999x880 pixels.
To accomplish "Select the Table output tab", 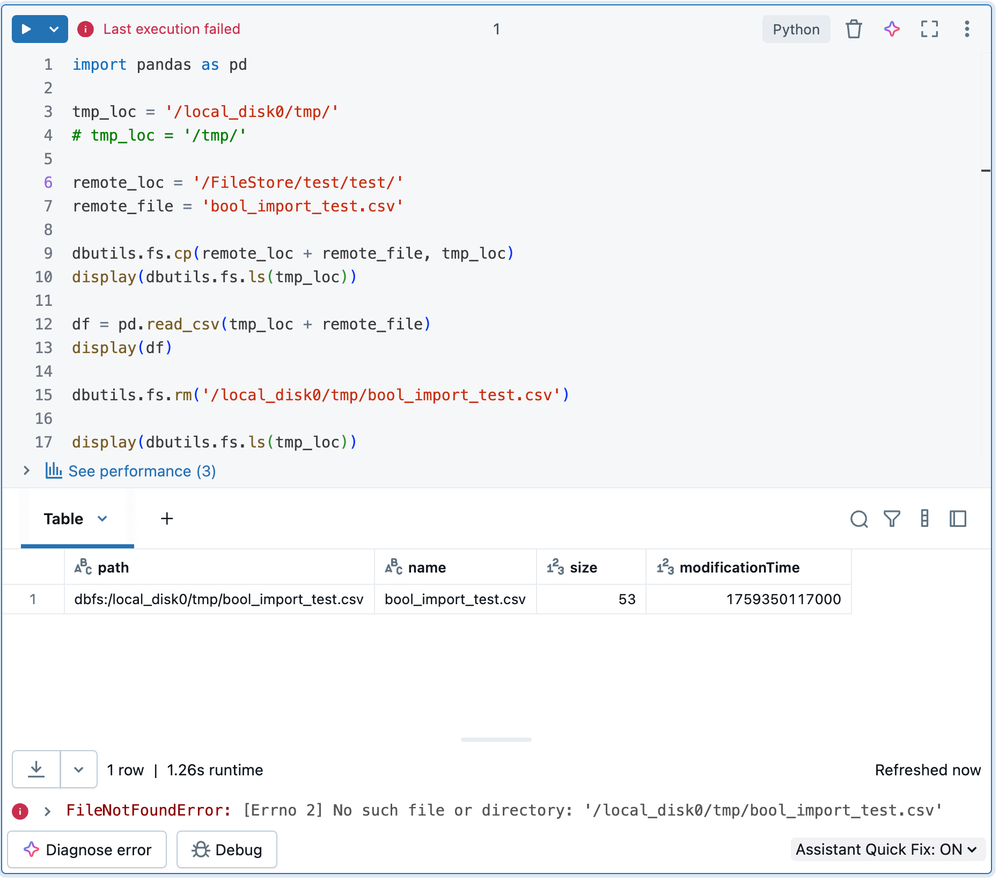I will point(64,519).
